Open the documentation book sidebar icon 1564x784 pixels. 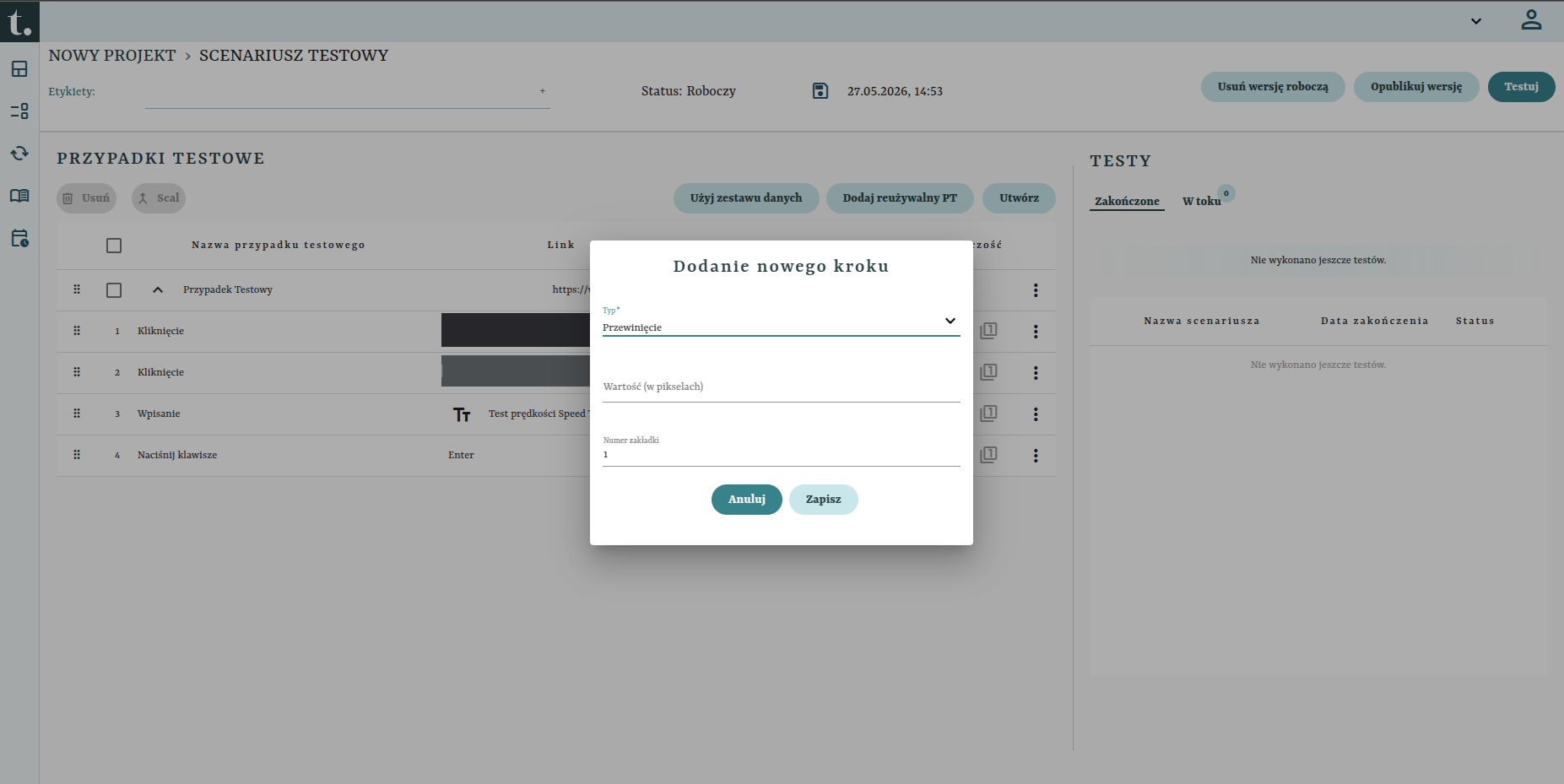point(19,196)
